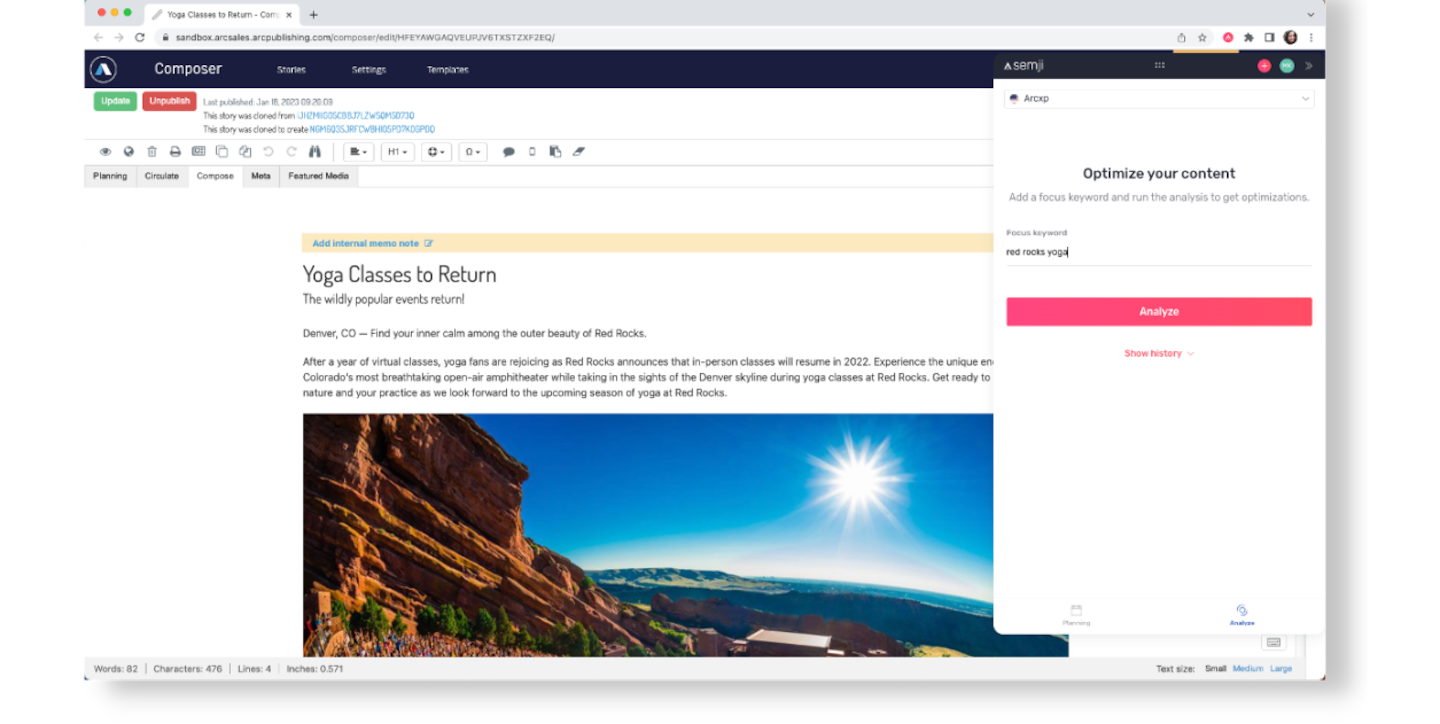Select the mobile preview icon
The image size is (1440, 724).
[x=533, y=151]
